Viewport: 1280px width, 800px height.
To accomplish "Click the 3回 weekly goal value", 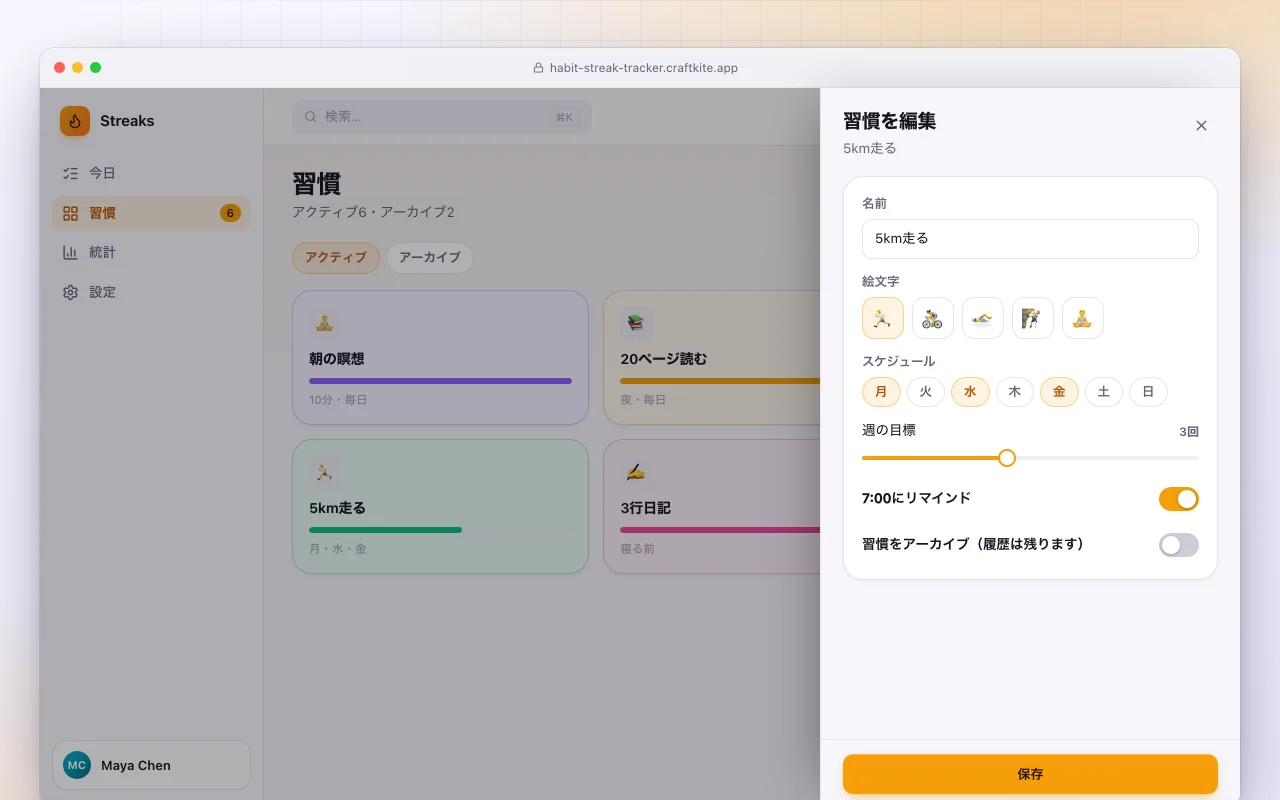I will pos(1189,432).
